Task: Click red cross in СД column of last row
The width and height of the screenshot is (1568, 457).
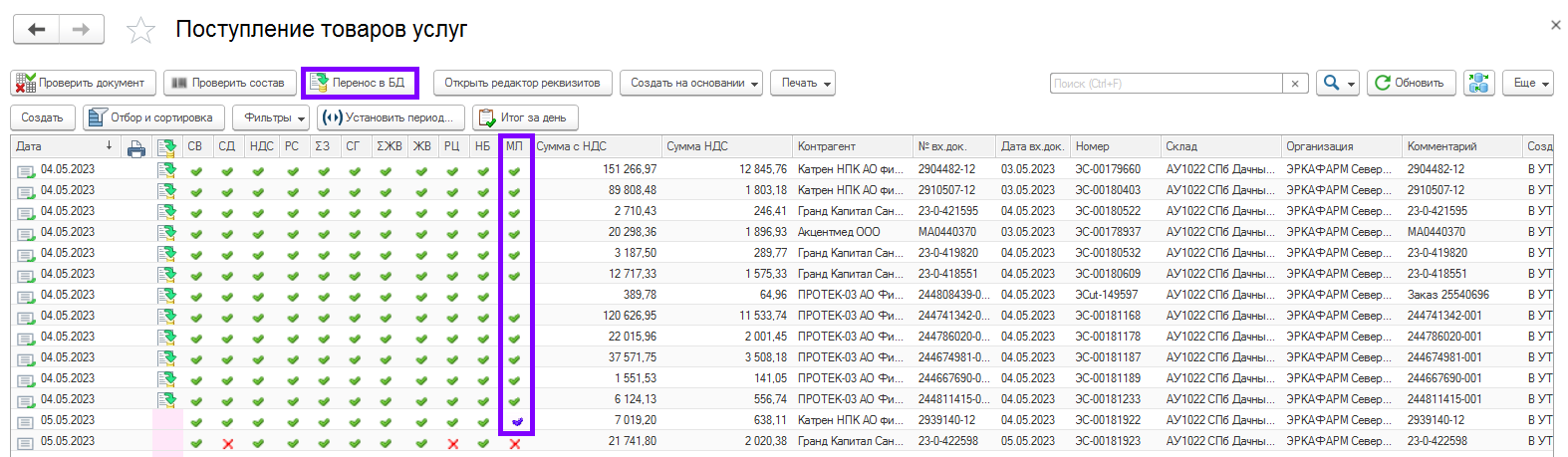Action: tap(227, 443)
